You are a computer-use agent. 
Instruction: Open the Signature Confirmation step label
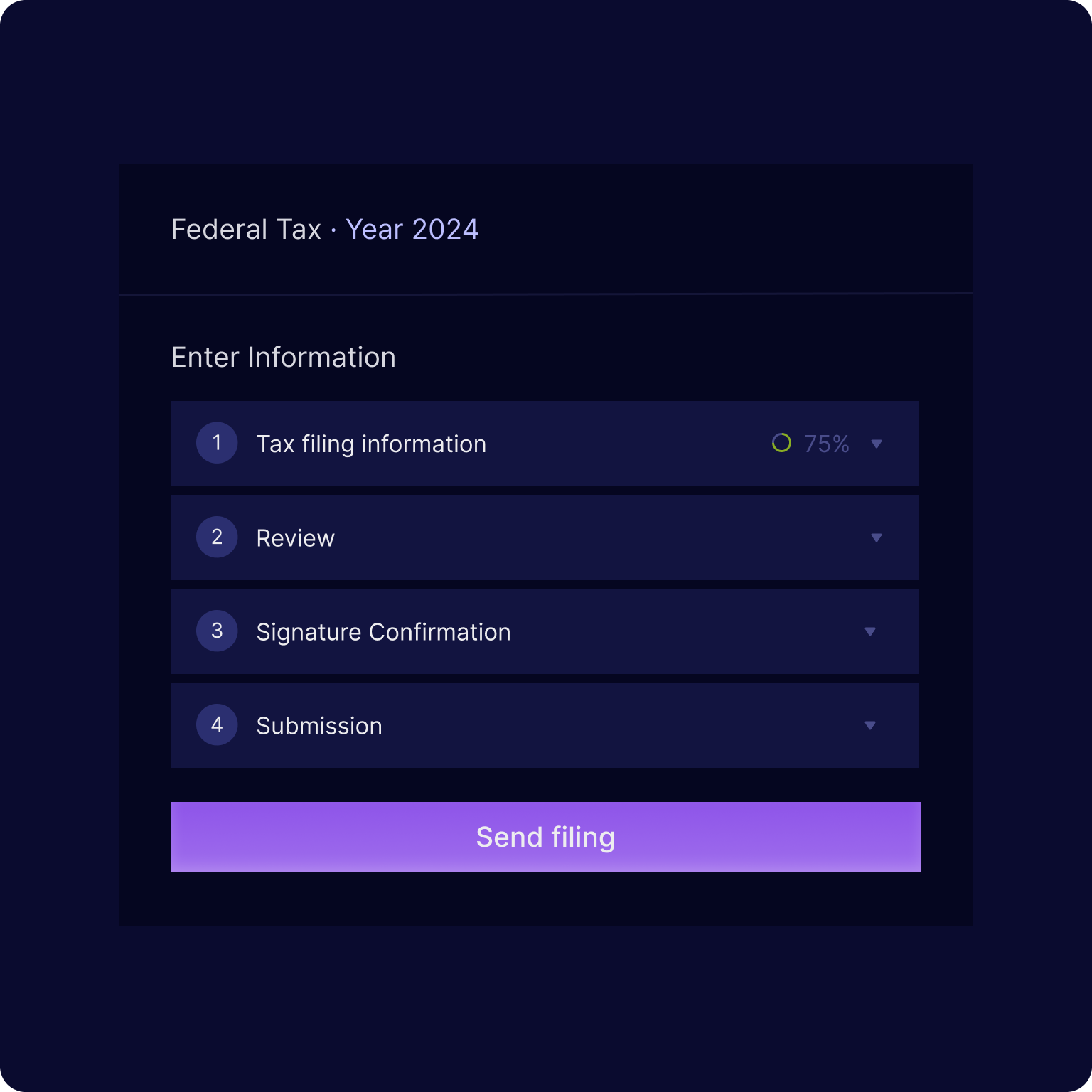[383, 632]
